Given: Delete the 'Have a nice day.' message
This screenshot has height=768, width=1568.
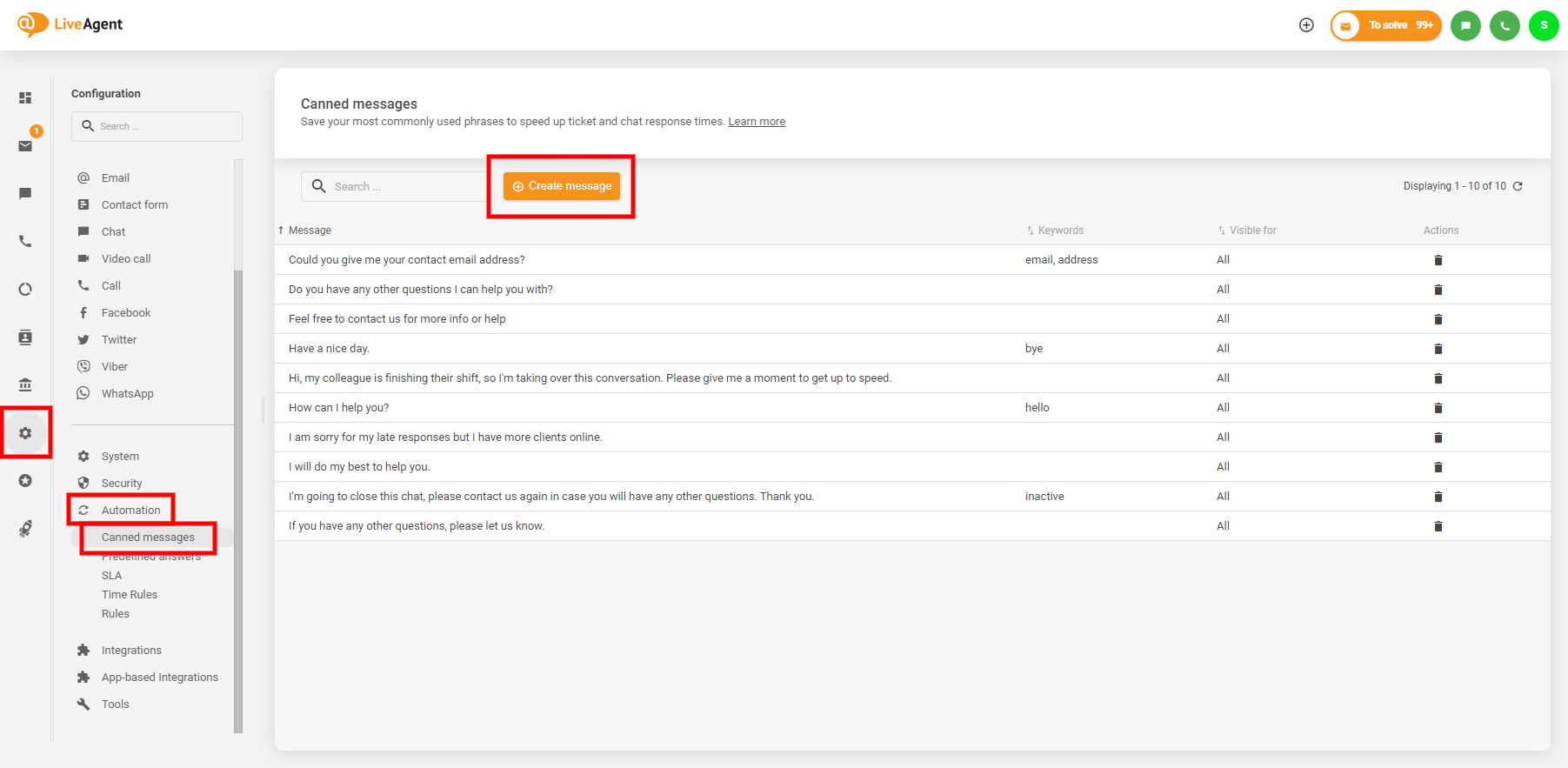Looking at the screenshot, I should click(x=1438, y=349).
